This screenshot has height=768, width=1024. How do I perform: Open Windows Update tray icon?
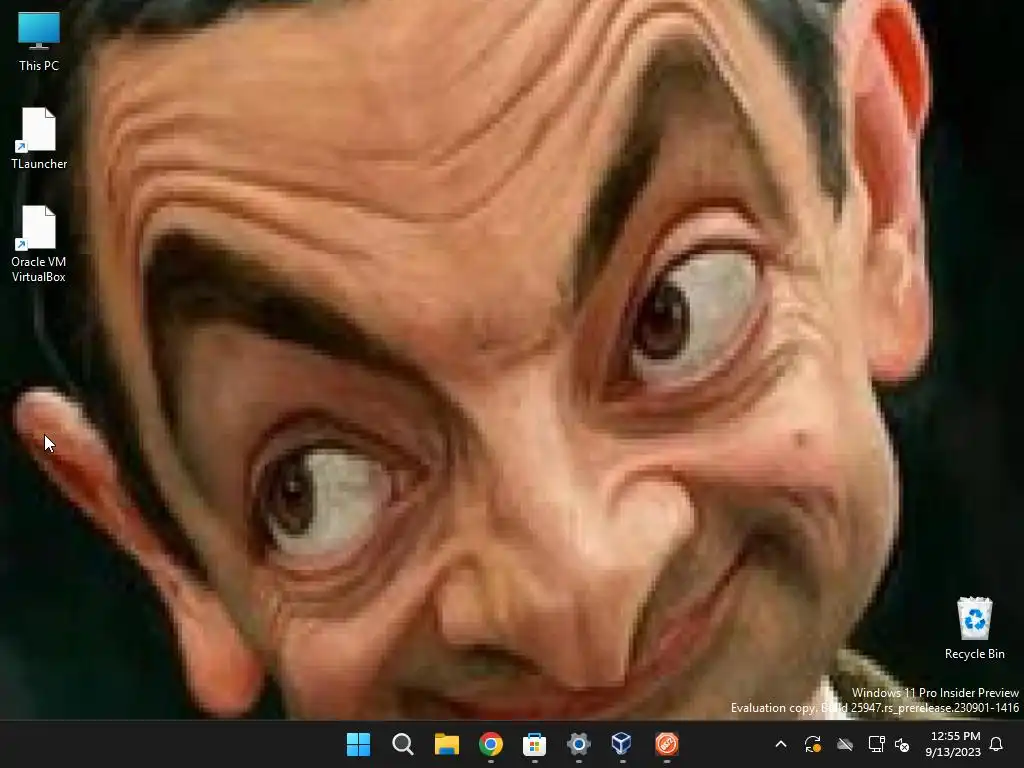point(812,744)
